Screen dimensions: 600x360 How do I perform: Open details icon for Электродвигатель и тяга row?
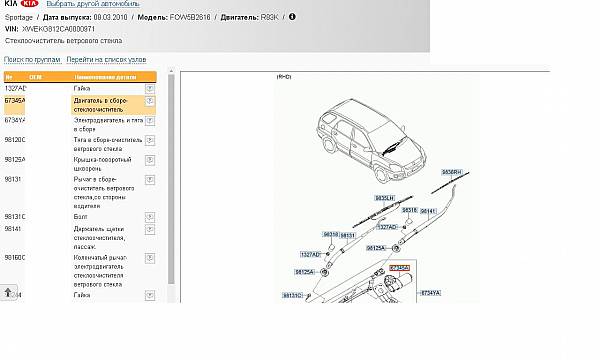[x=150, y=121]
